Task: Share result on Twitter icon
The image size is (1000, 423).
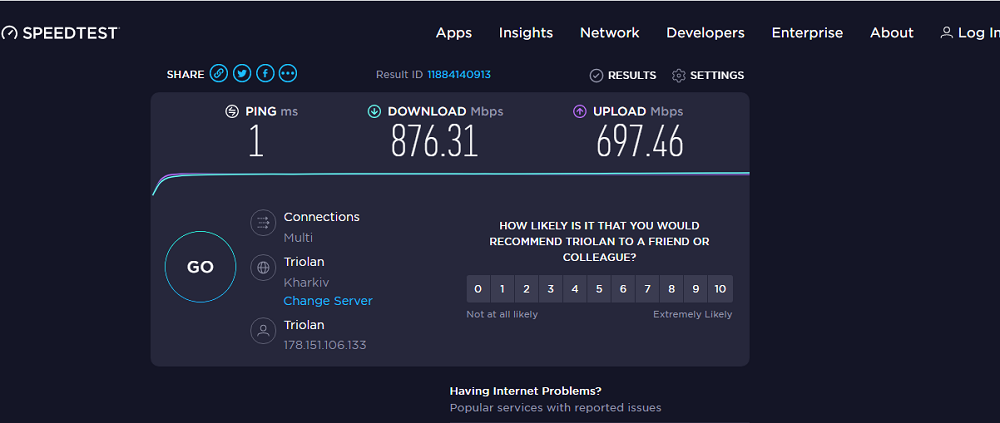Action: (x=242, y=74)
